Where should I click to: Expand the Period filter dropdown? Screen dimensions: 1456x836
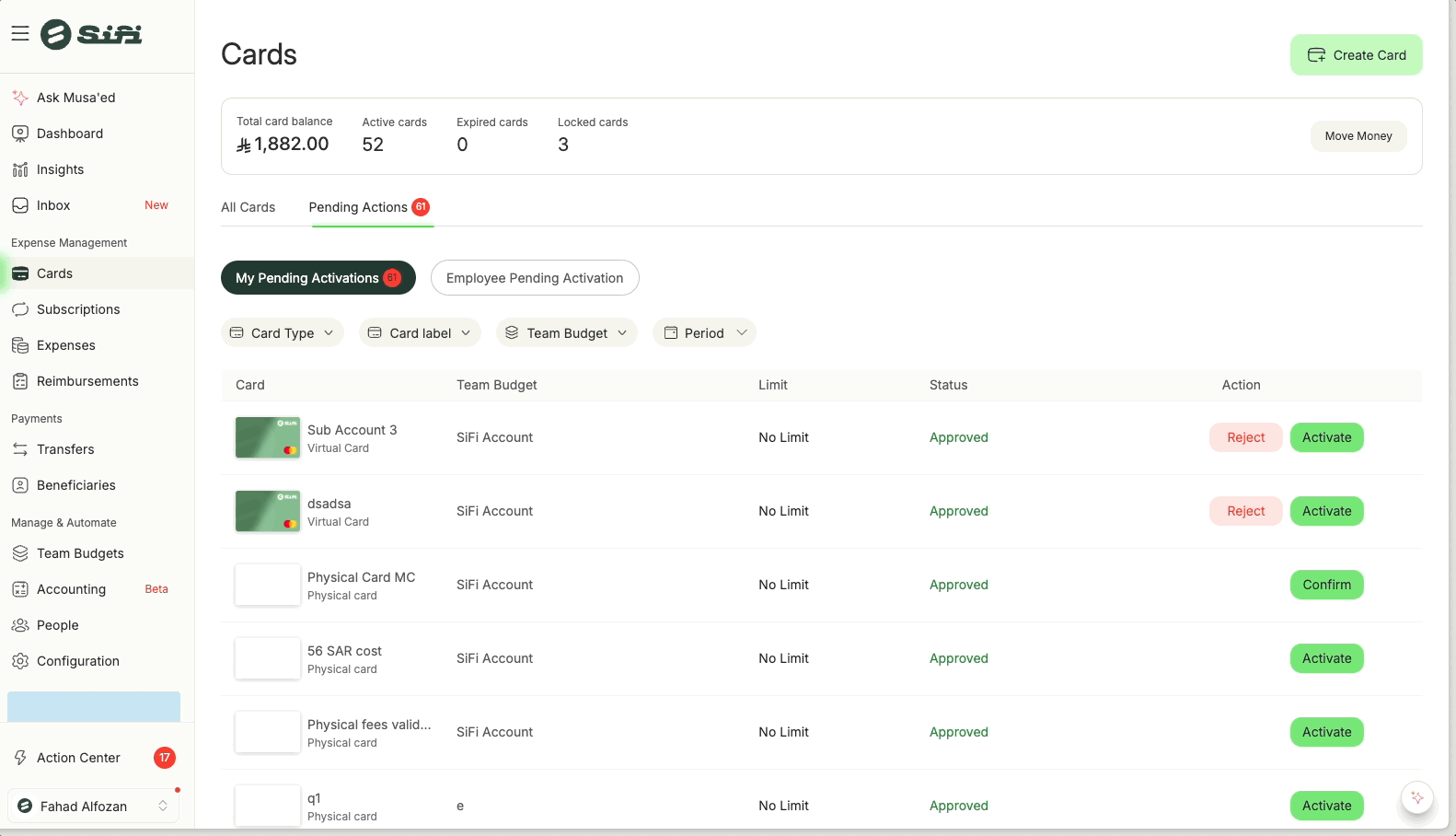coord(704,333)
